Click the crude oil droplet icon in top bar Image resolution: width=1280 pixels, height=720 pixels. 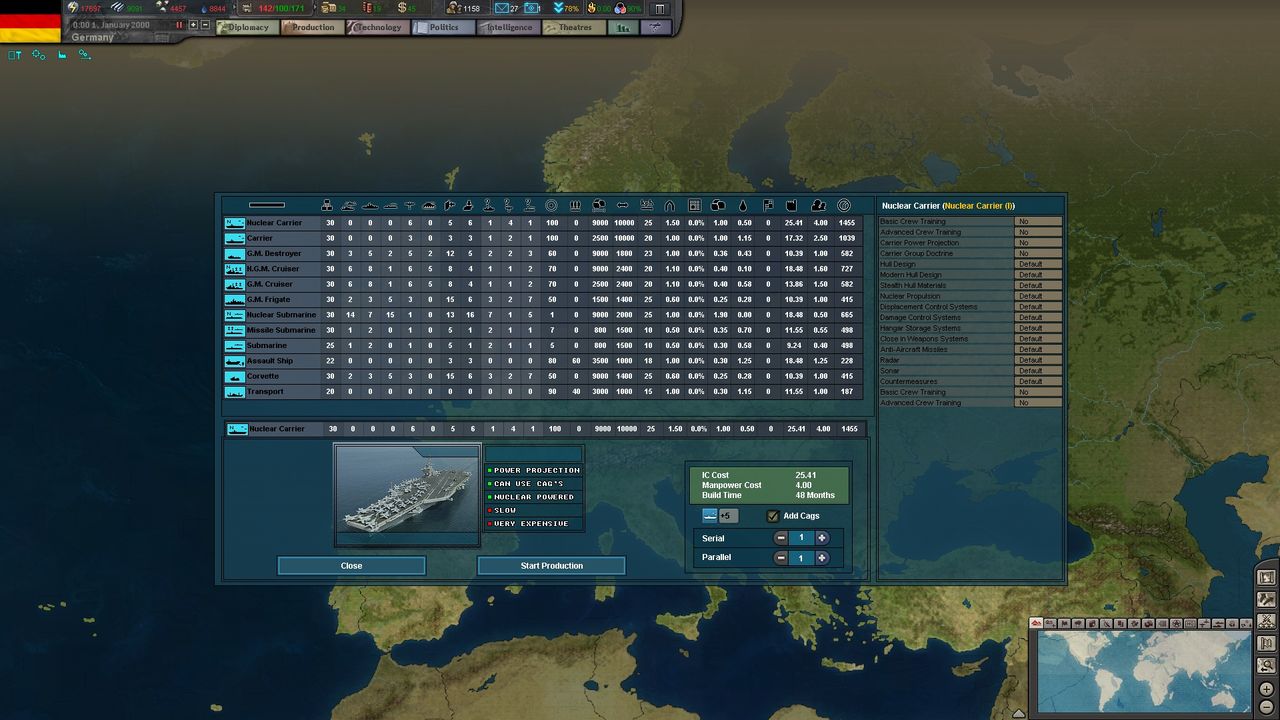tap(205, 9)
